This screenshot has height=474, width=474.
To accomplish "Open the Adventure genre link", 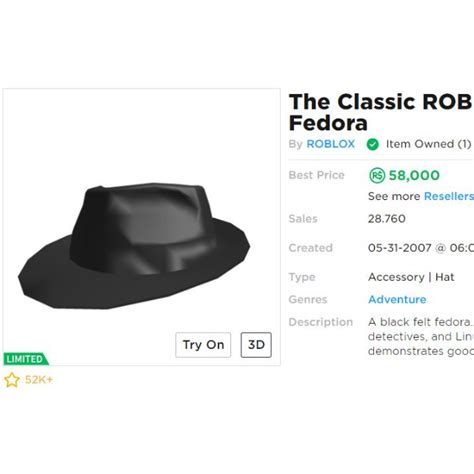I will click(x=397, y=299).
